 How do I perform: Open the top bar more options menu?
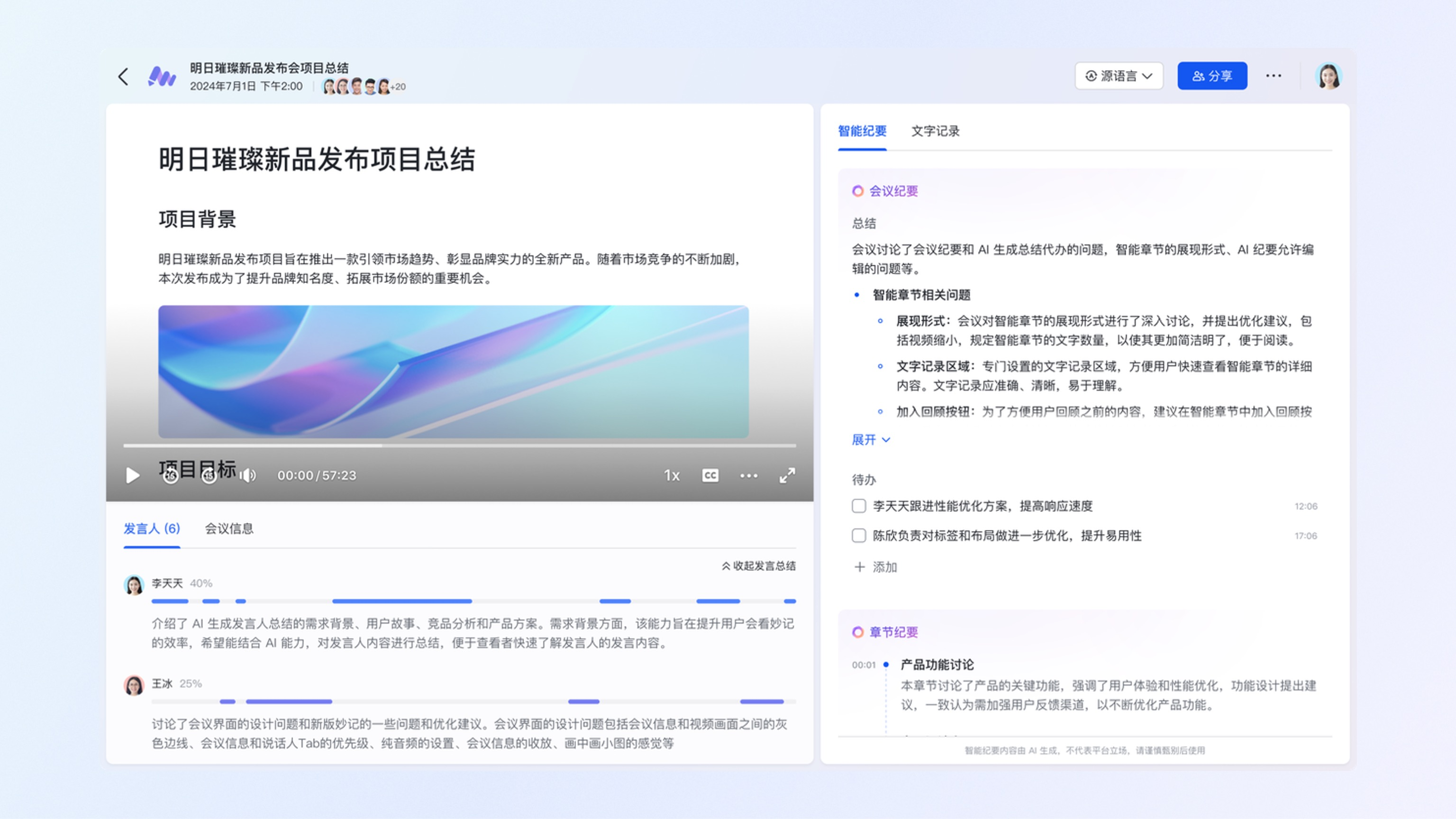(x=1273, y=76)
